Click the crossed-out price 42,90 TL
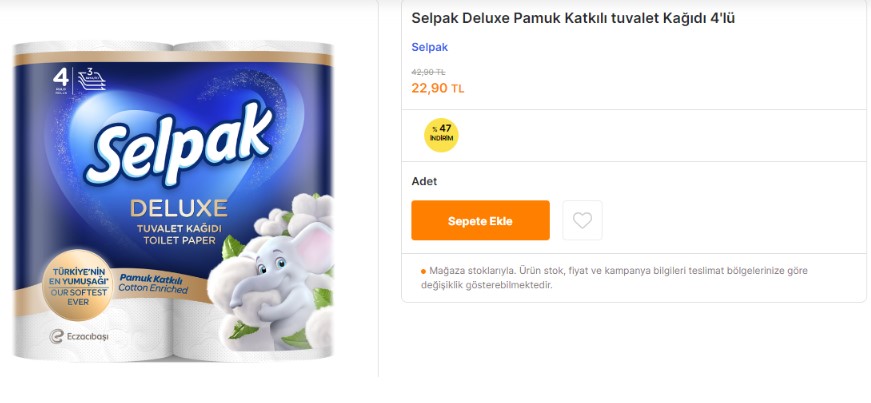The height and width of the screenshot is (403, 871). [428, 72]
